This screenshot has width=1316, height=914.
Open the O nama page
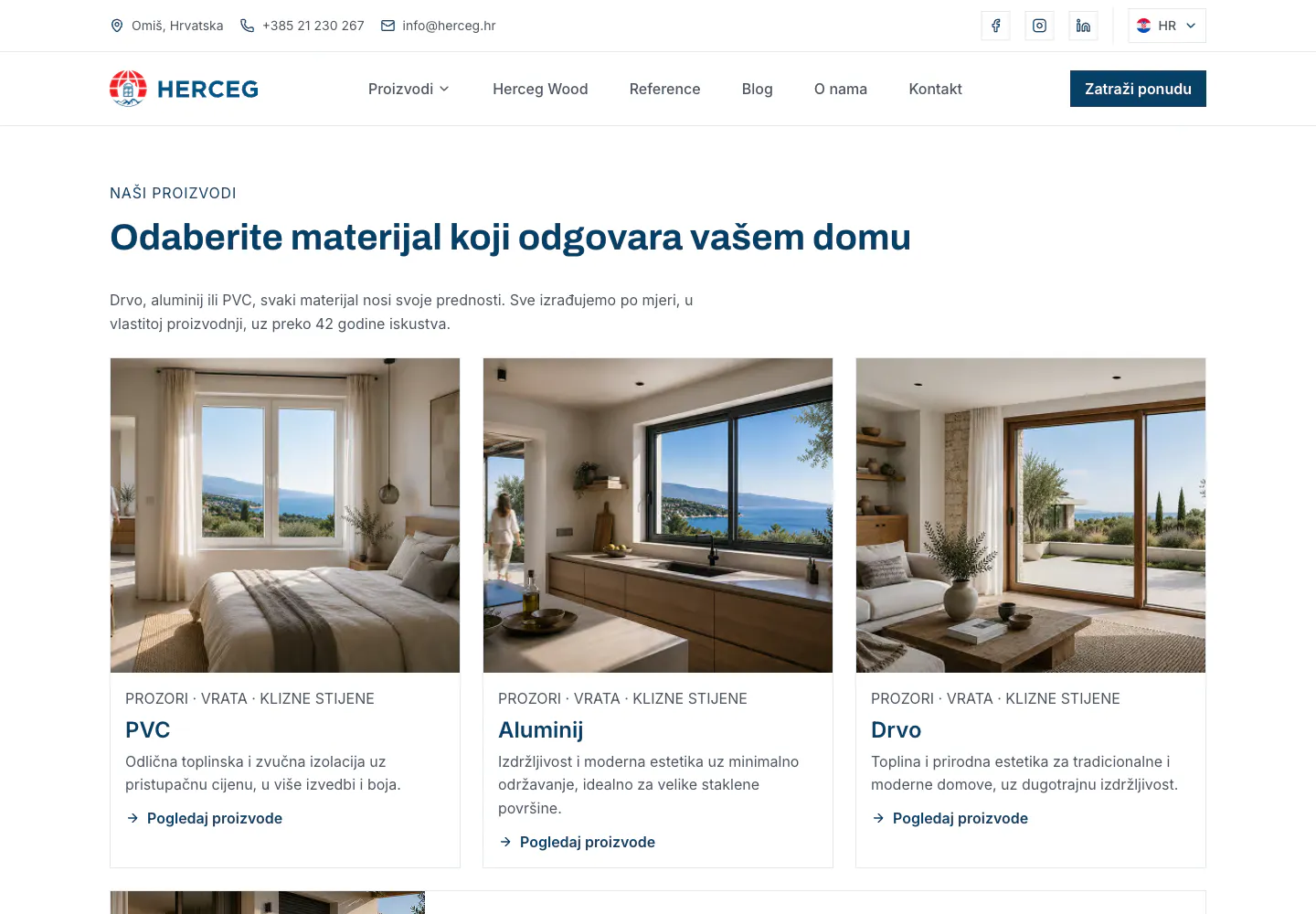point(841,89)
